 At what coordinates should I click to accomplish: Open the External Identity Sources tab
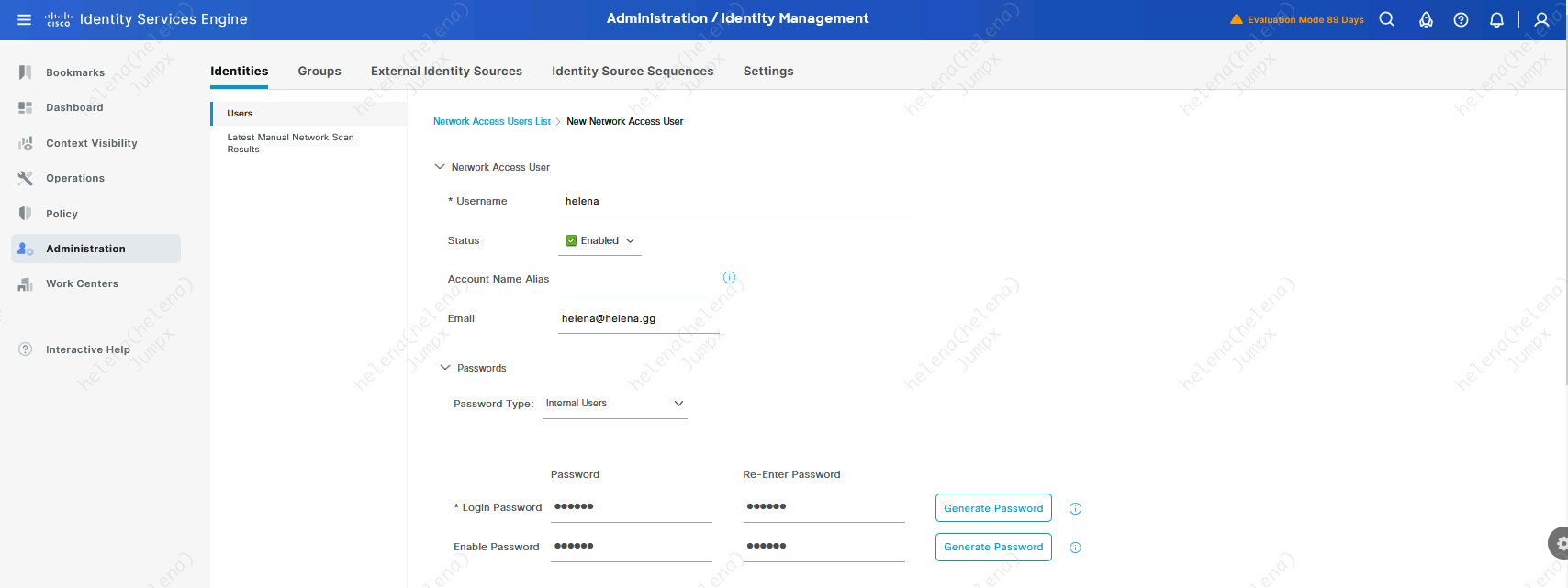click(x=446, y=71)
